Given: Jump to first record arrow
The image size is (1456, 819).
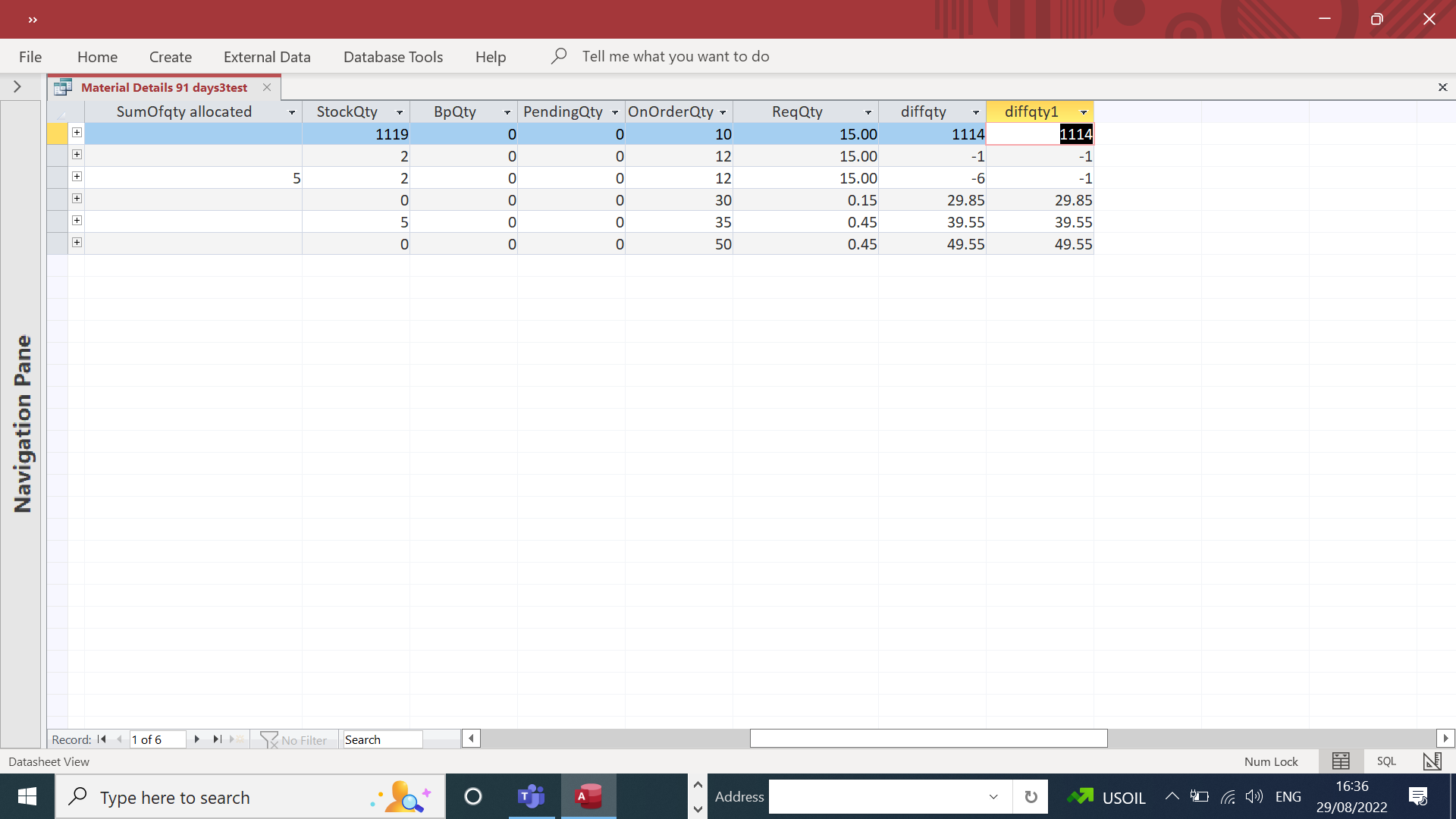Looking at the screenshot, I should (x=102, y=739).
